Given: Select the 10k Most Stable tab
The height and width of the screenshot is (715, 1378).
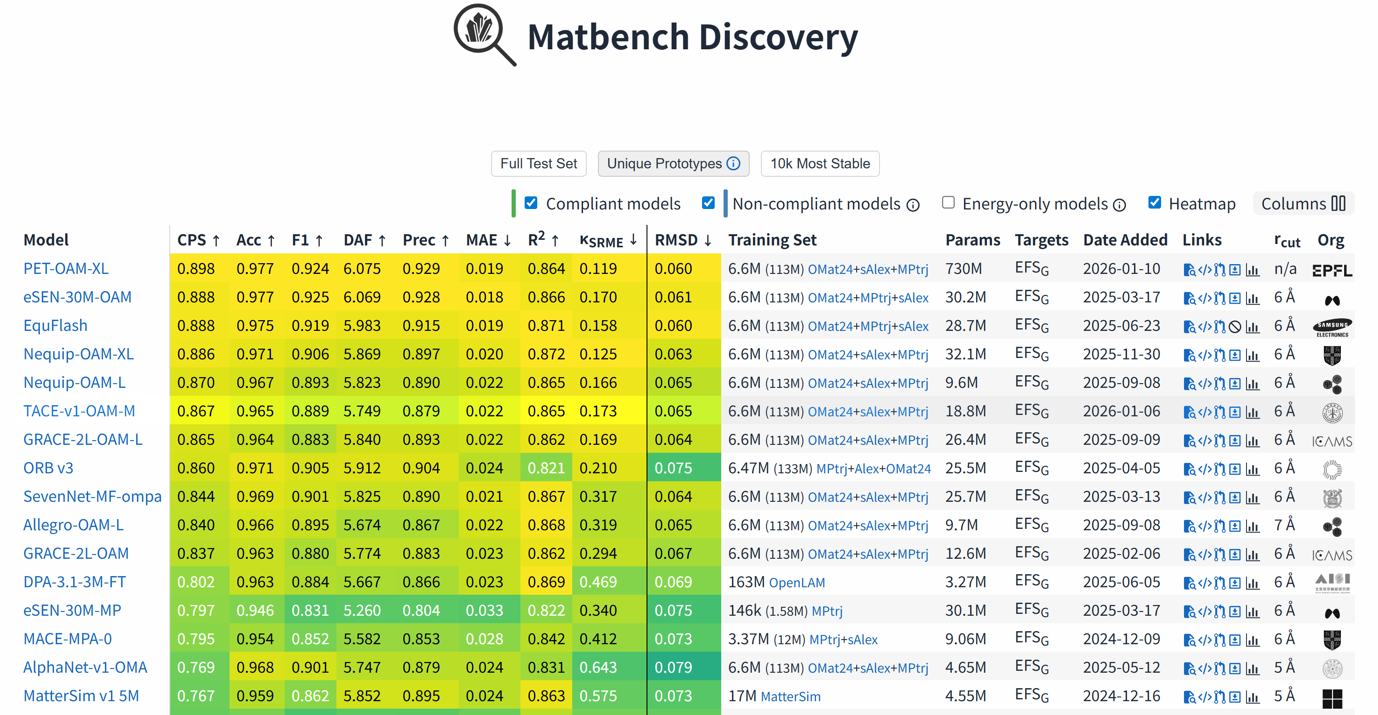Looking at the screenshot, I should [x=820, y=164].
